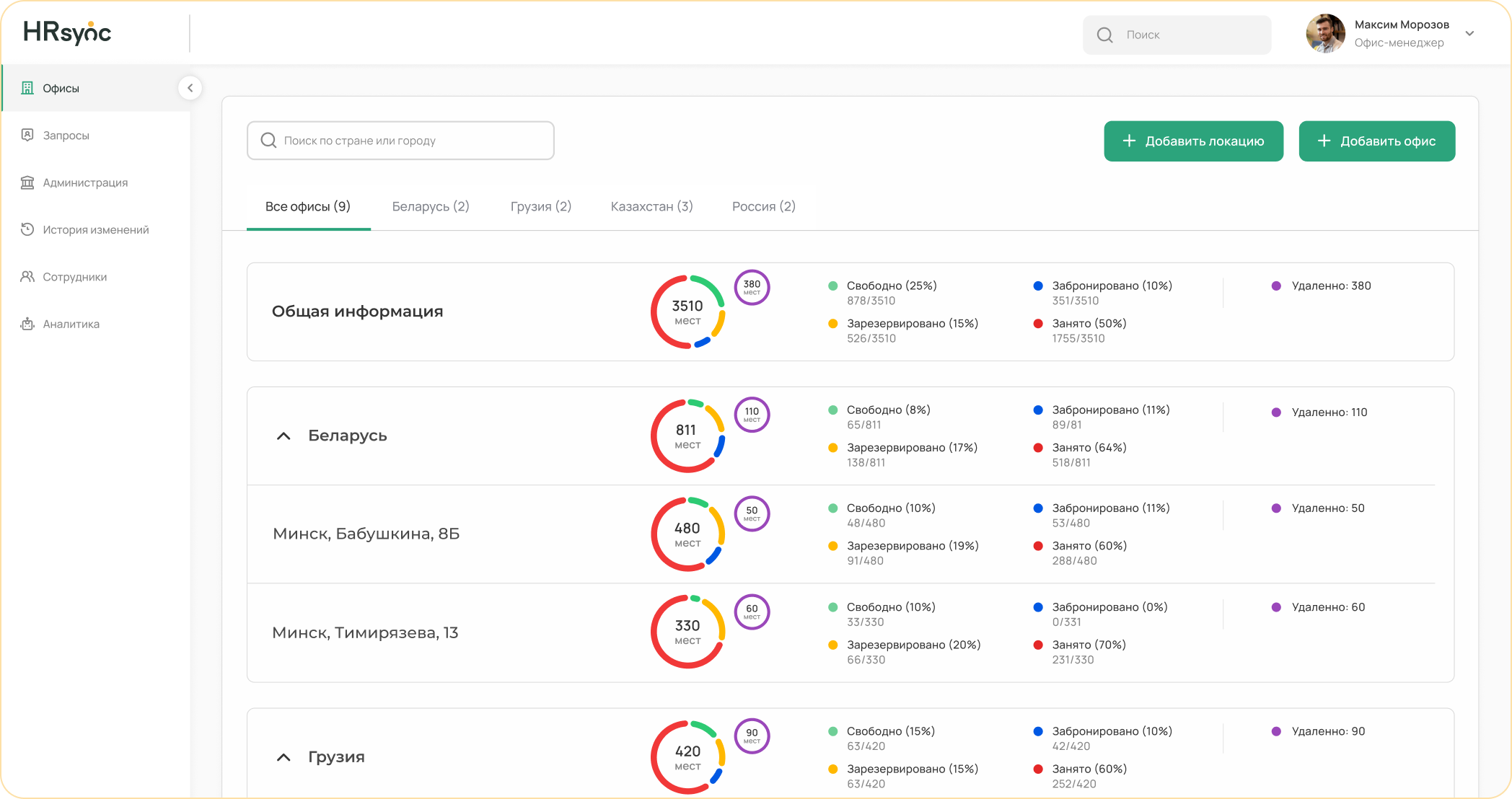Click blue dot beside Забронировано (10%) in Общая информация
This screenshot has width=1512, height=799.
[x=1038, y=286]
